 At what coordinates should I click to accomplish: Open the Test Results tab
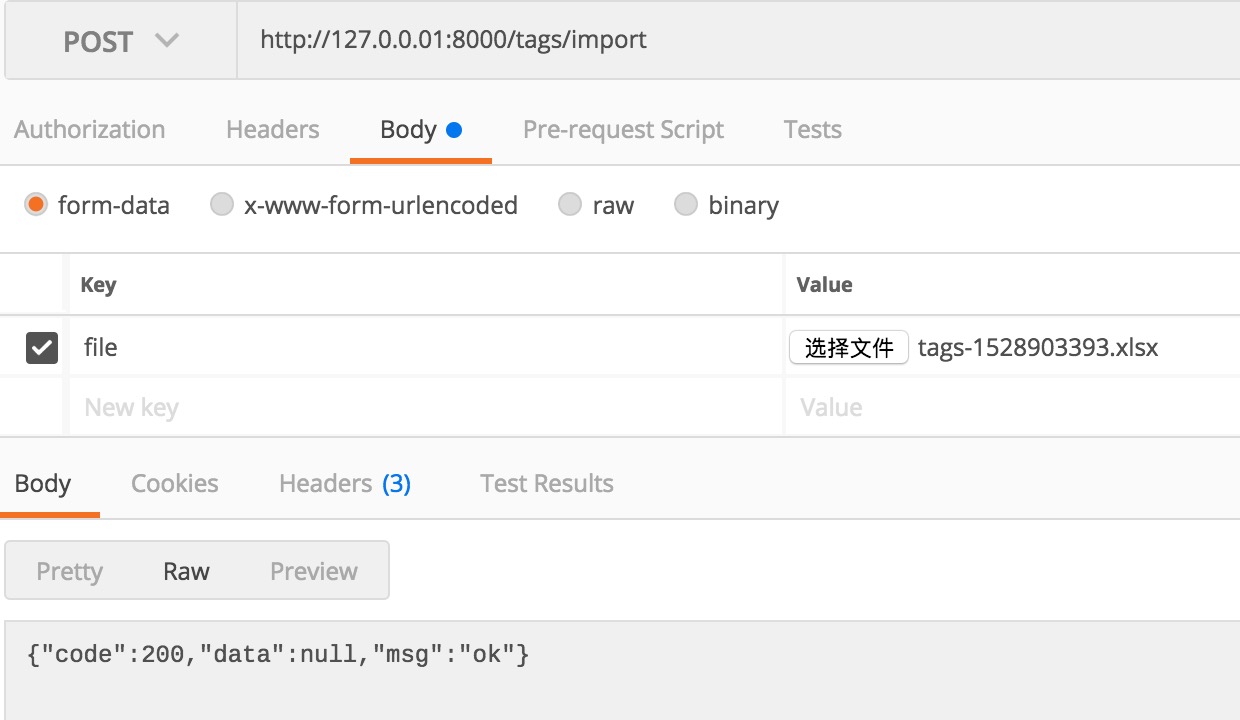tap(546, 484)
